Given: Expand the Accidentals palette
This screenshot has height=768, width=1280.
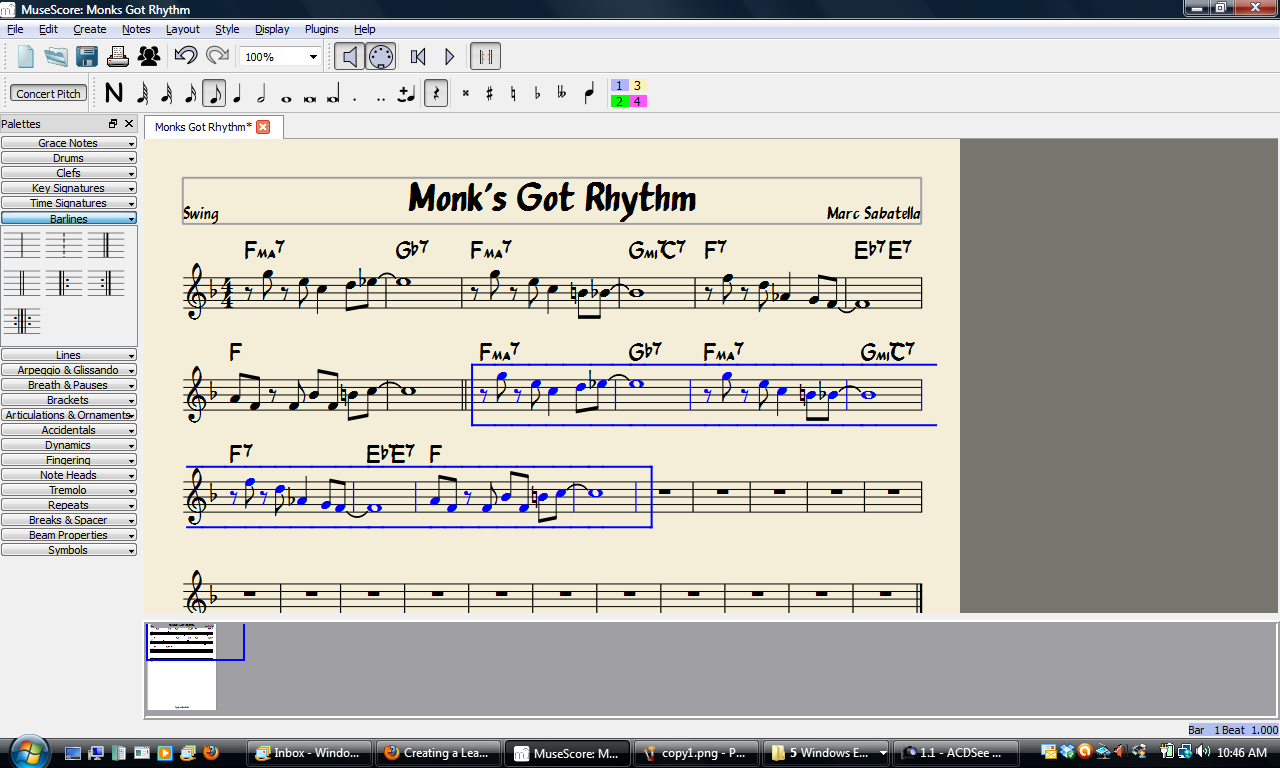Looking at the screenshot, I should click(x=69, y=430).
